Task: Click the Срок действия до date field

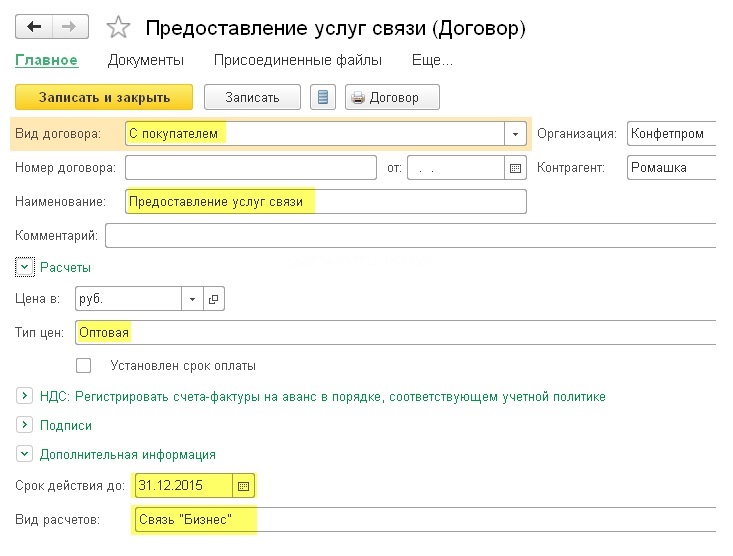Action: [x=184, y=486]
